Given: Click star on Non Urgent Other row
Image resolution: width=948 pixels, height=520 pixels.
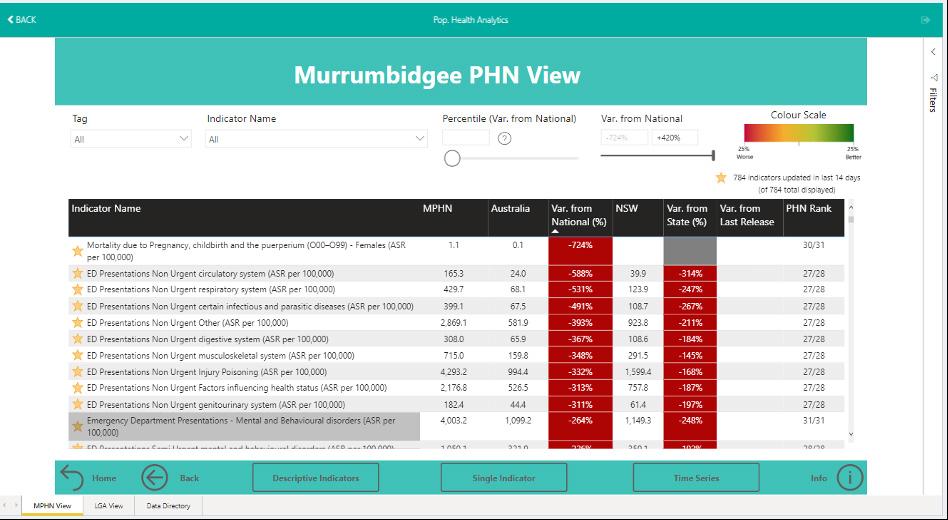Looking at the screenshot, I should tap(77, 323).
